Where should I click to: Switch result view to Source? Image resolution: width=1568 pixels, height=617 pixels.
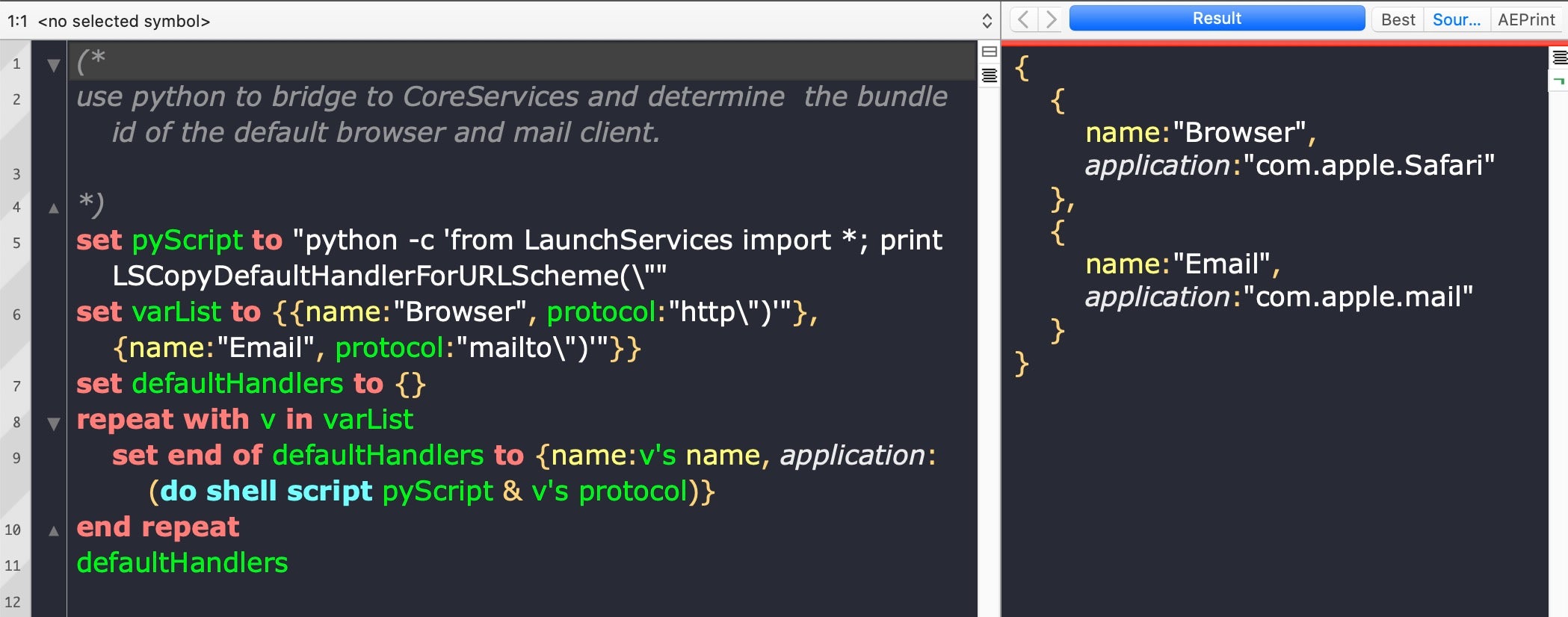1456,20
